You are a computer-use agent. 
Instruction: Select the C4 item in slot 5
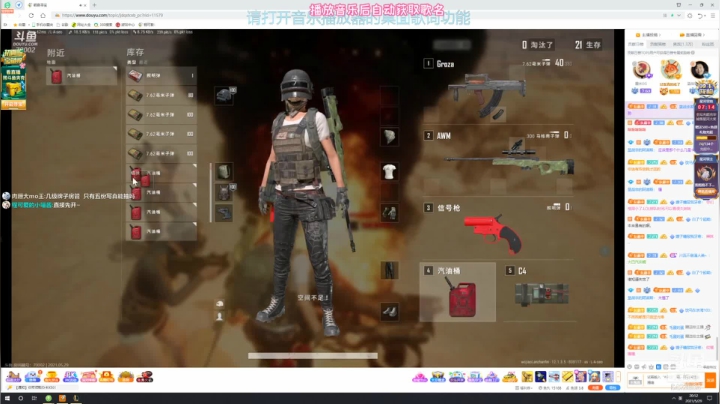(x=542, y=294)
